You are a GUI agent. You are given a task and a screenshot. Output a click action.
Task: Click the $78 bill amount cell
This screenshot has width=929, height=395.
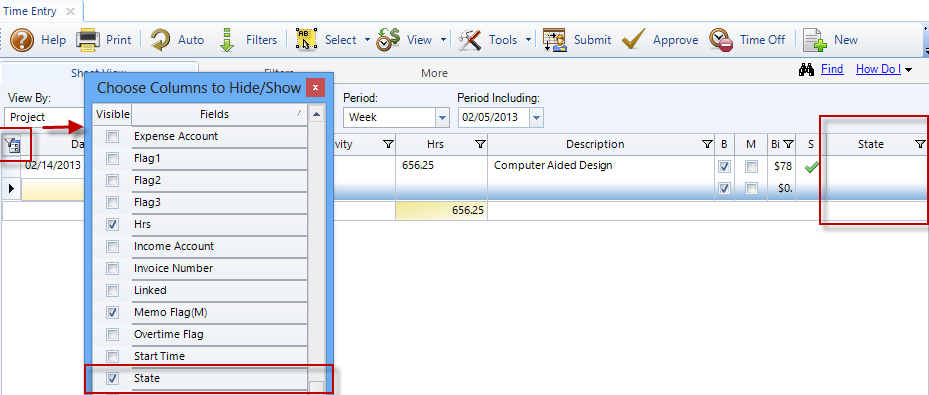click(x=782, y=166)
